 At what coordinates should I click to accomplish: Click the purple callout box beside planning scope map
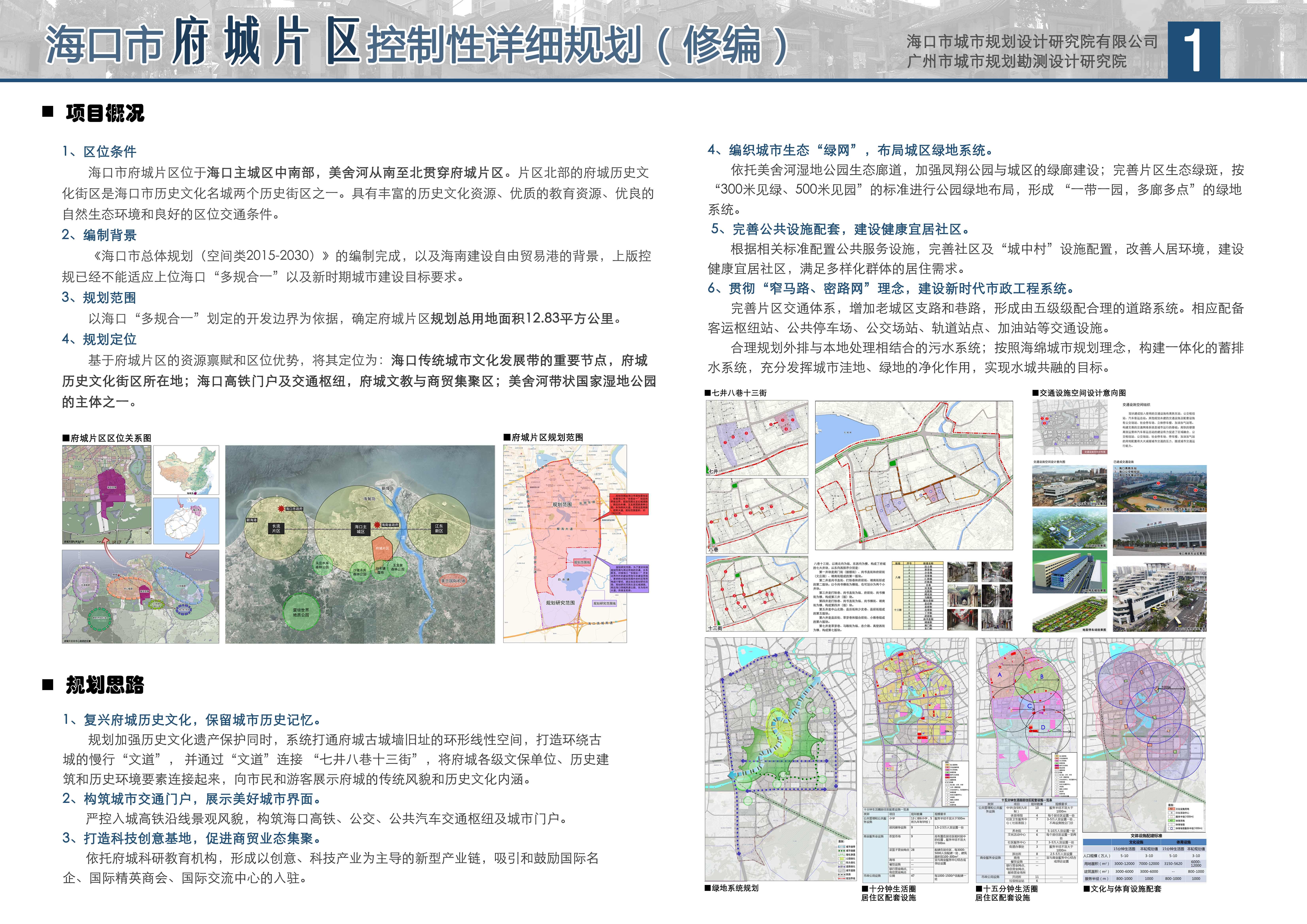coord(629,579)
